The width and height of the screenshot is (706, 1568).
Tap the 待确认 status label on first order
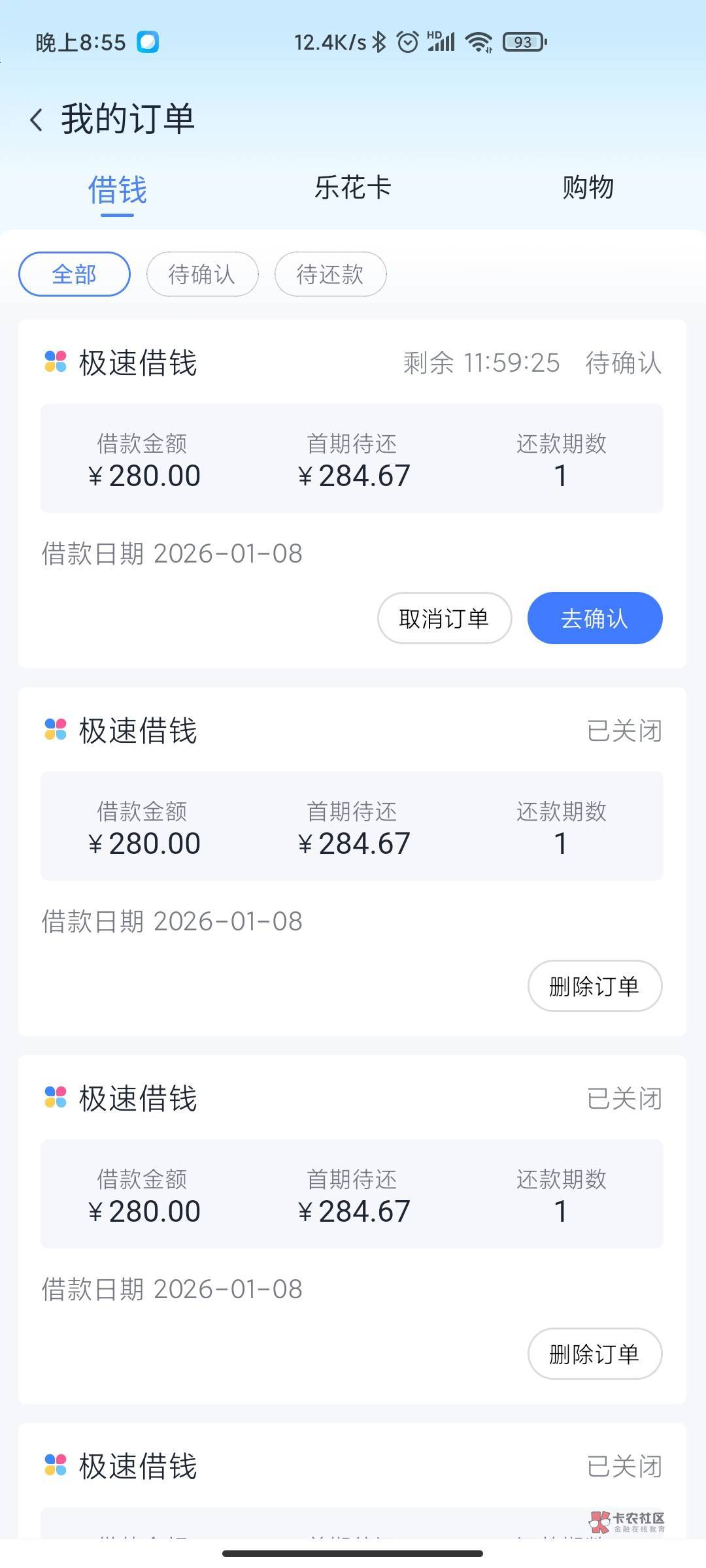coord(623,363)
